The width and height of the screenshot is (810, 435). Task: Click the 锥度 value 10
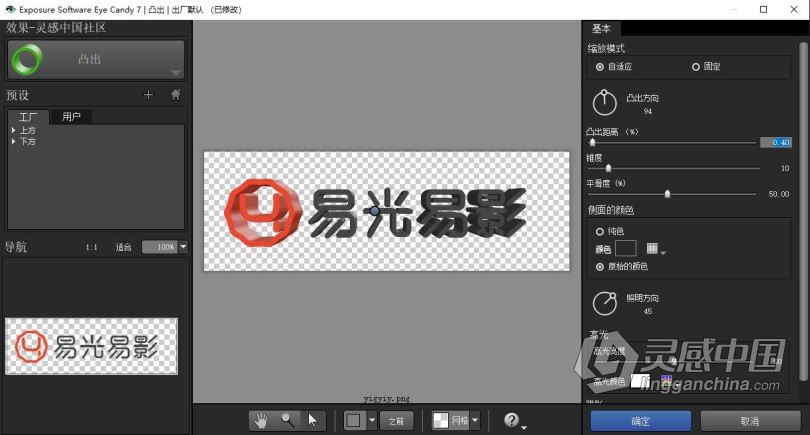tap(785, 168)
